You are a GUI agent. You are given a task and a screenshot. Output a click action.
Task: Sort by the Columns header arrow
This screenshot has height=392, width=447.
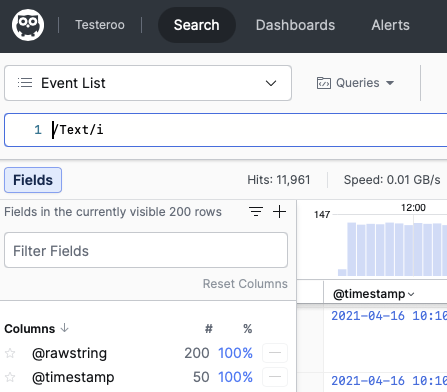coord(64,328)
